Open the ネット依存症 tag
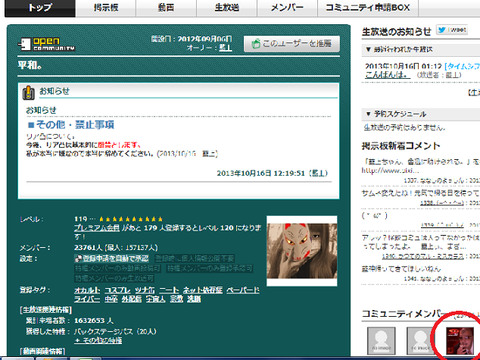The image size is (480, 360). point(203,290)
